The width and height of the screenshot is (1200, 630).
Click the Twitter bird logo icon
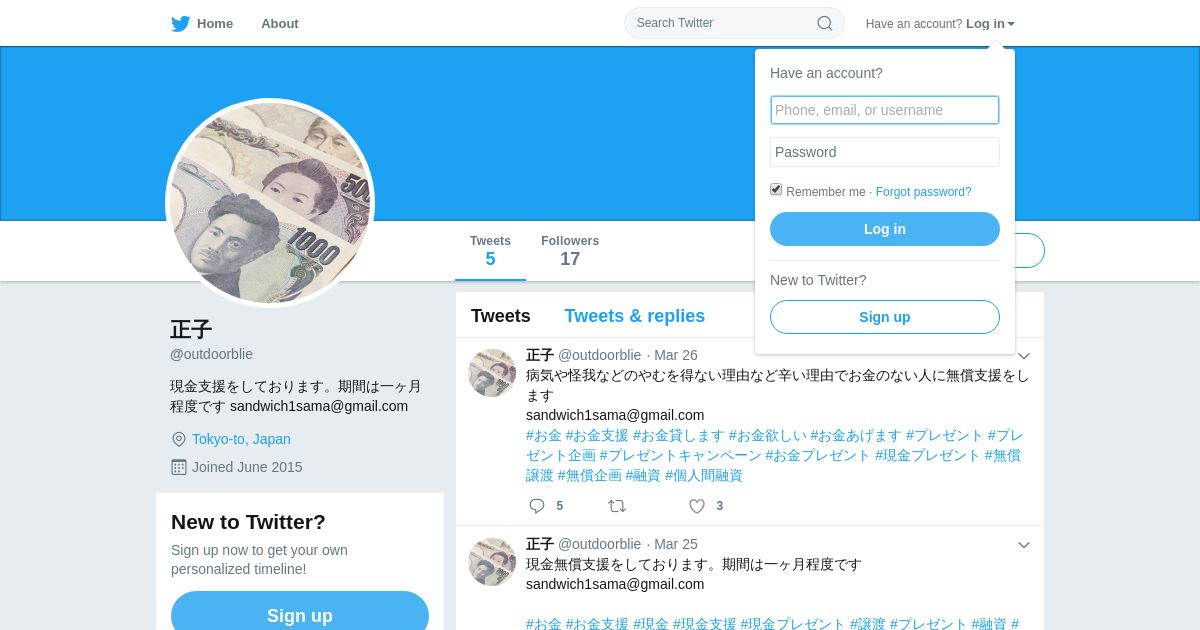tap(180, 24)
